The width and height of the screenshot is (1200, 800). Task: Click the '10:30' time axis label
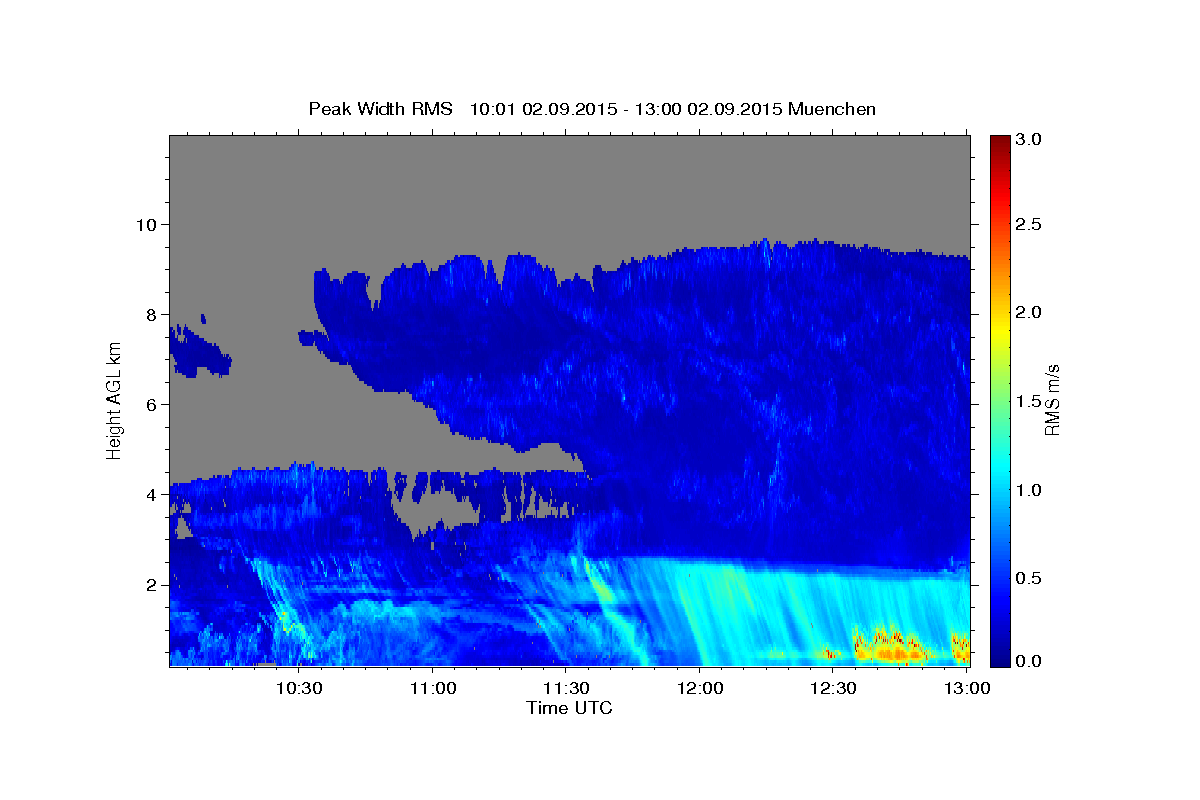(299, 687)
